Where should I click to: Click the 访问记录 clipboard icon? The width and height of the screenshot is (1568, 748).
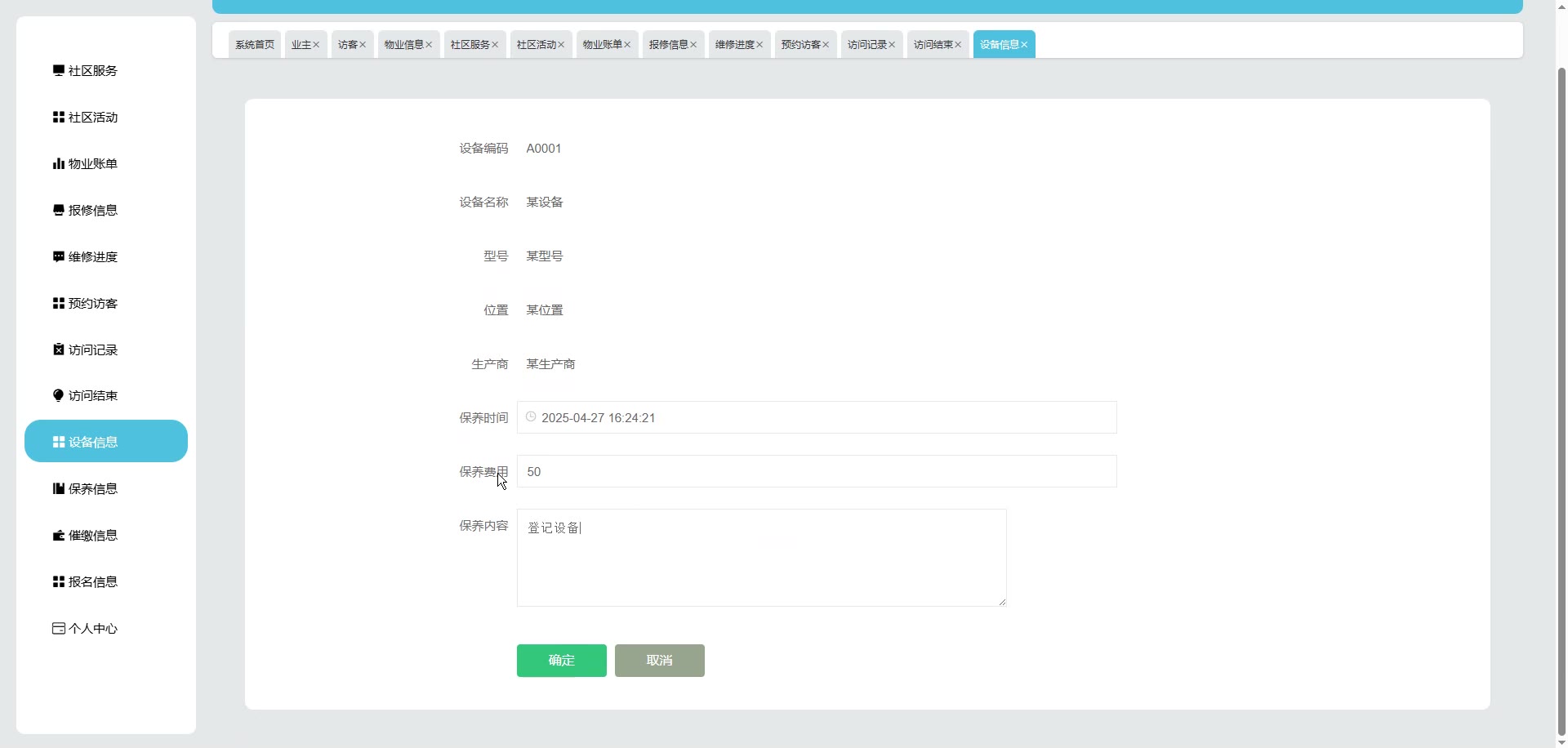click(58, 350)
